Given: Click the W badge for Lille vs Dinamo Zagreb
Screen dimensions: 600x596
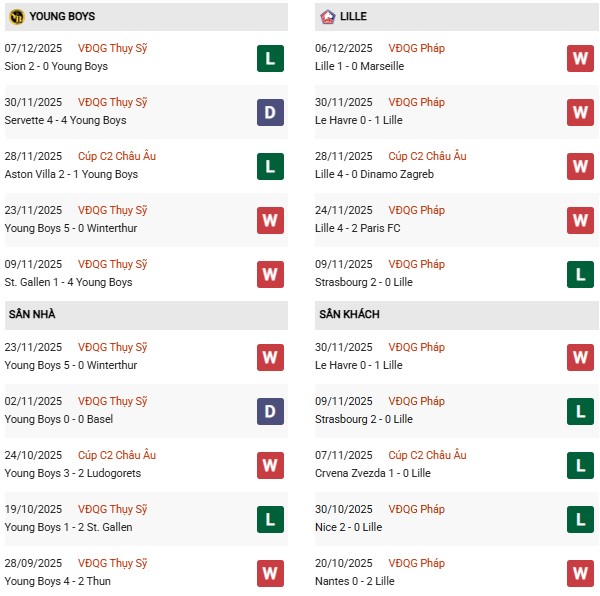Looking at the screenshot, I should [580, 166].
